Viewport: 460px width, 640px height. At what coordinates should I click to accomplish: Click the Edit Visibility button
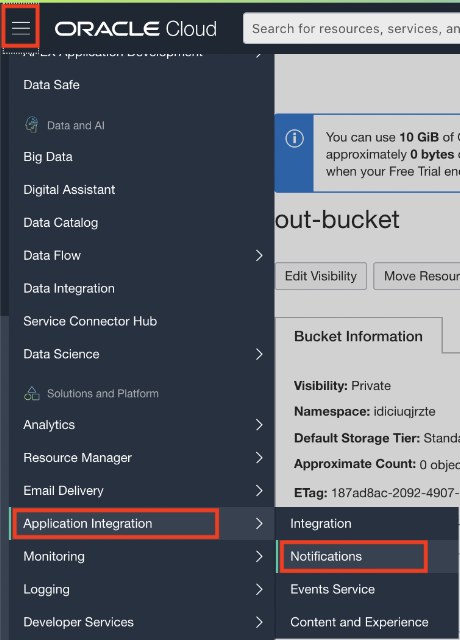[x=321, y=276]
